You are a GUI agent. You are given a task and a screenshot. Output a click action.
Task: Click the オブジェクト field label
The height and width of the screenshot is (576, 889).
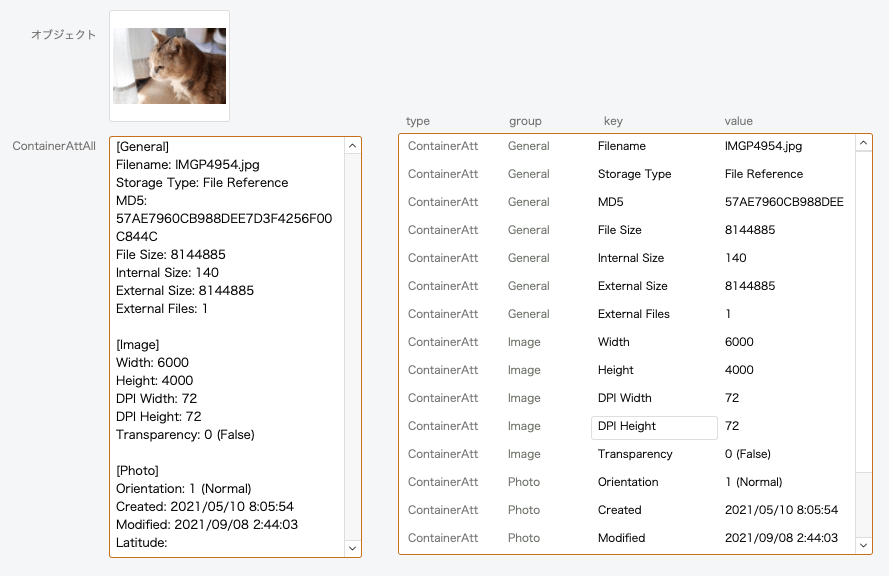point(63,35)
